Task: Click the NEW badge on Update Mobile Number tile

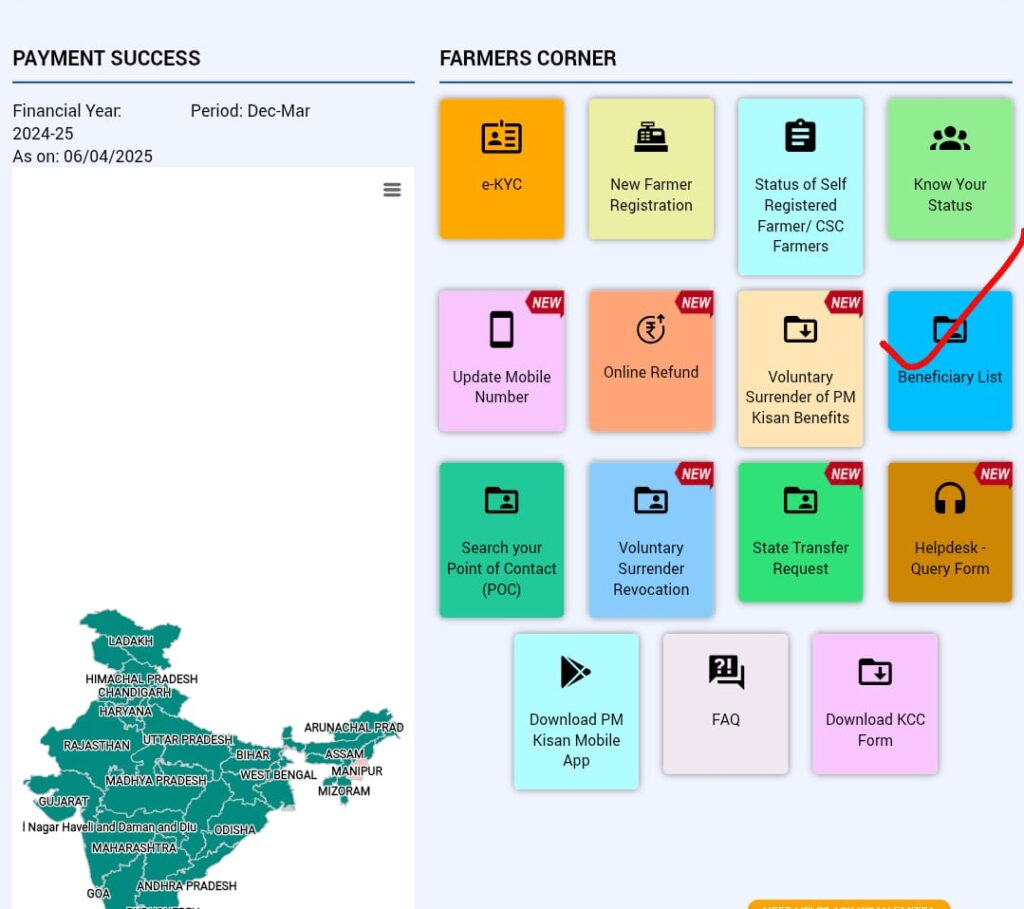Action: coord(546,302)
